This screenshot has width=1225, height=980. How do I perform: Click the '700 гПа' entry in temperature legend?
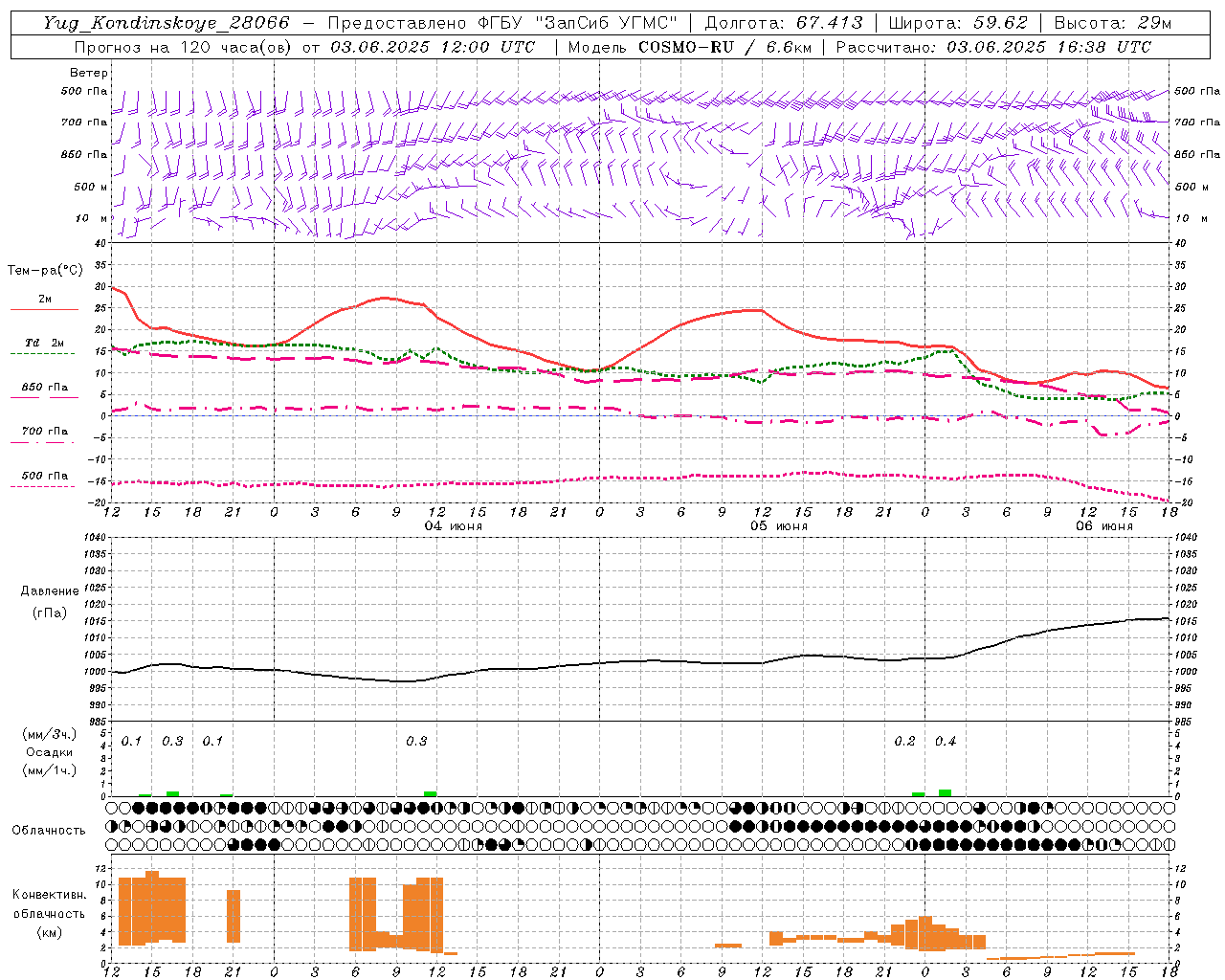tap(45, 432)
